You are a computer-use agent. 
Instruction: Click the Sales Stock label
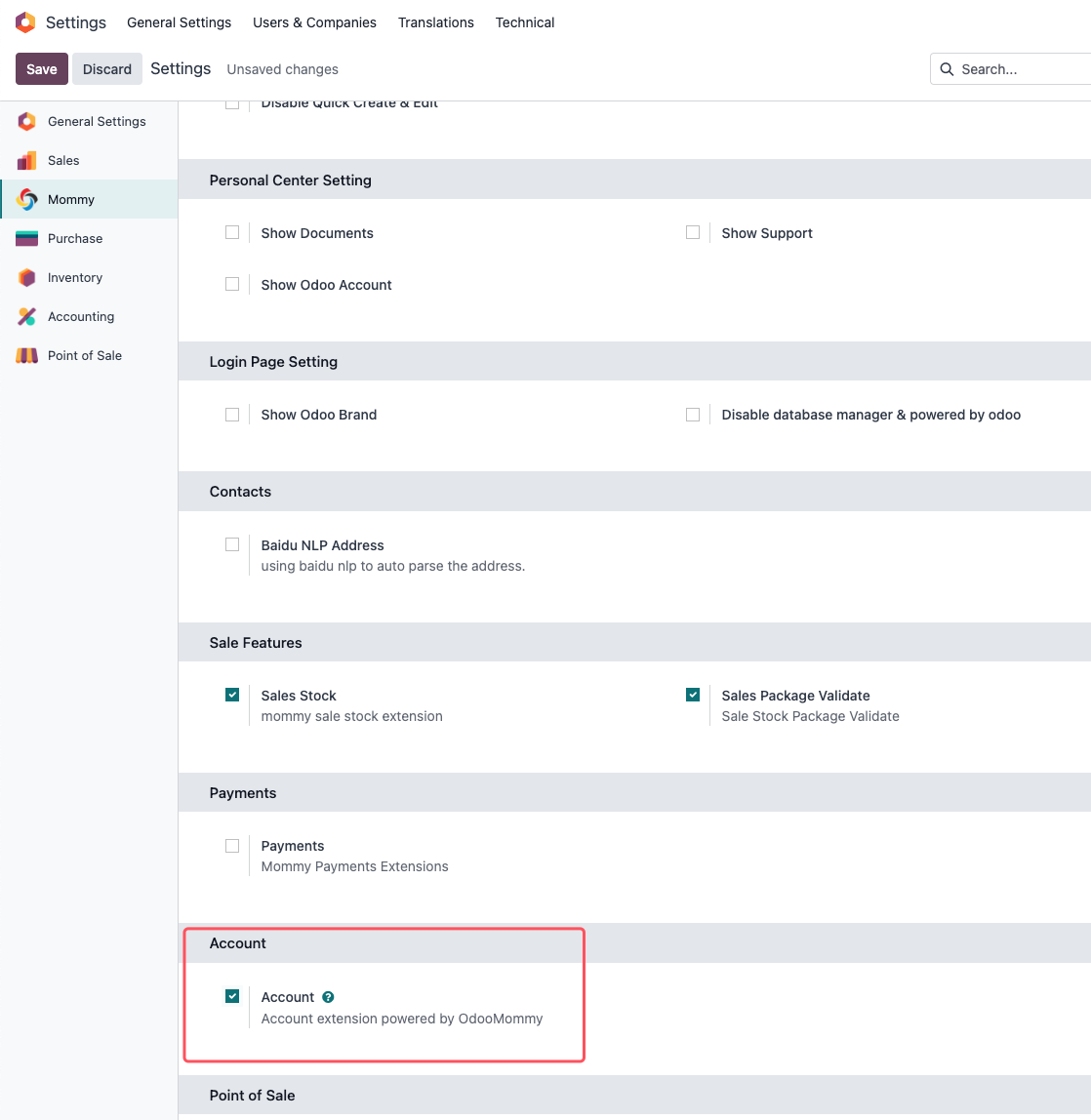pos(299,696)
